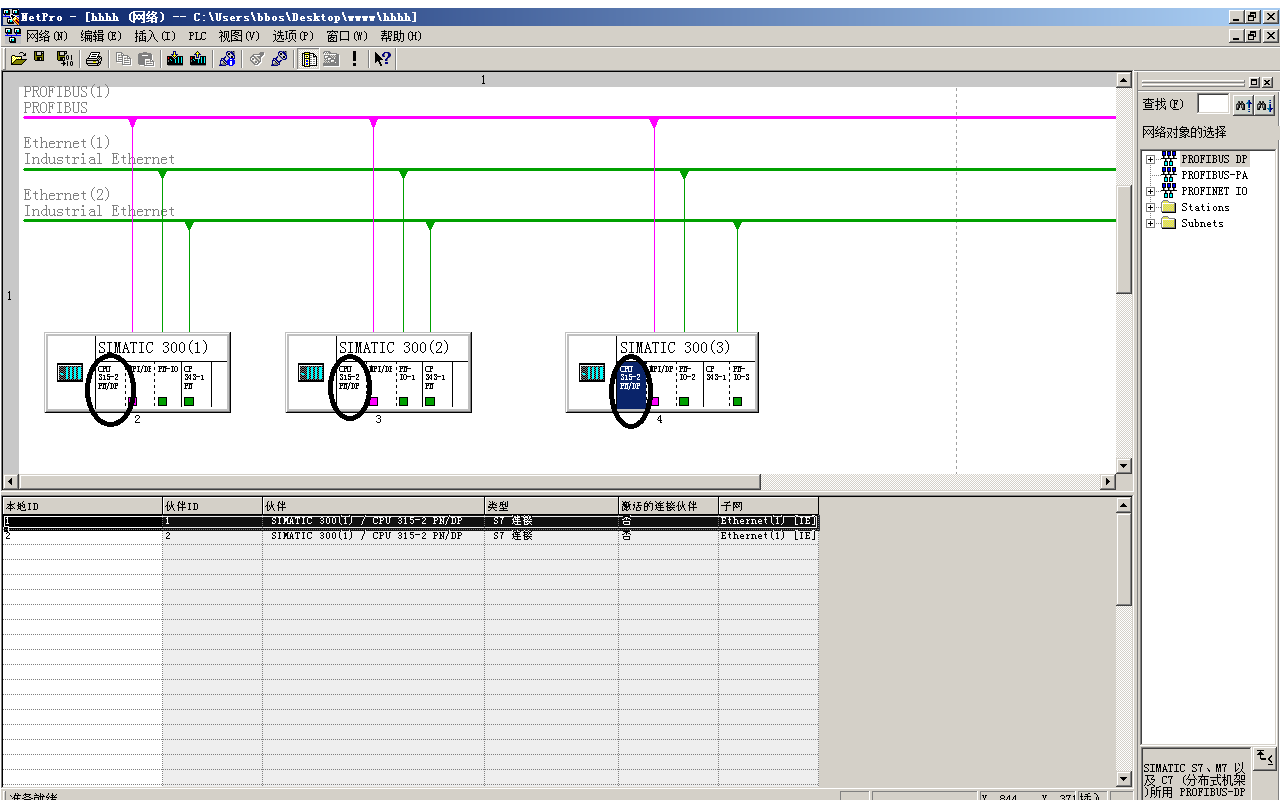Image resolution: width=1280 pixels, height=800 pixels.
Task: Expand the PROFIBUS DP tree node
Action: coord(1150,159)
